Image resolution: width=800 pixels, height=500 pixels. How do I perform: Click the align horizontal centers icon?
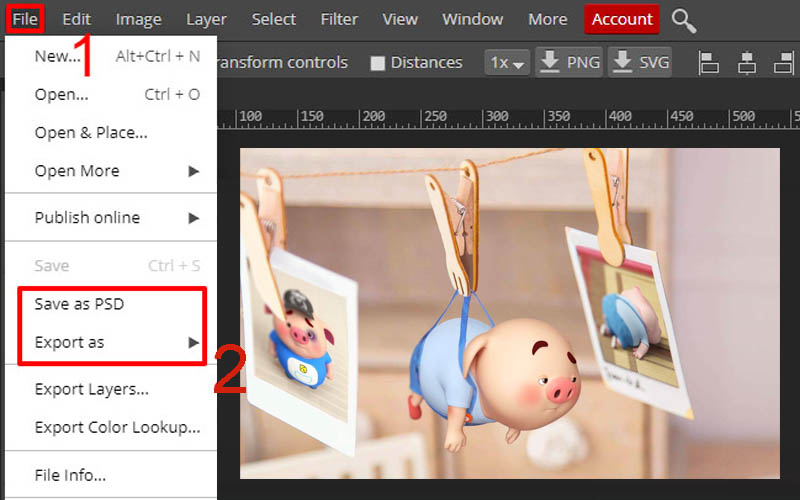746,63
